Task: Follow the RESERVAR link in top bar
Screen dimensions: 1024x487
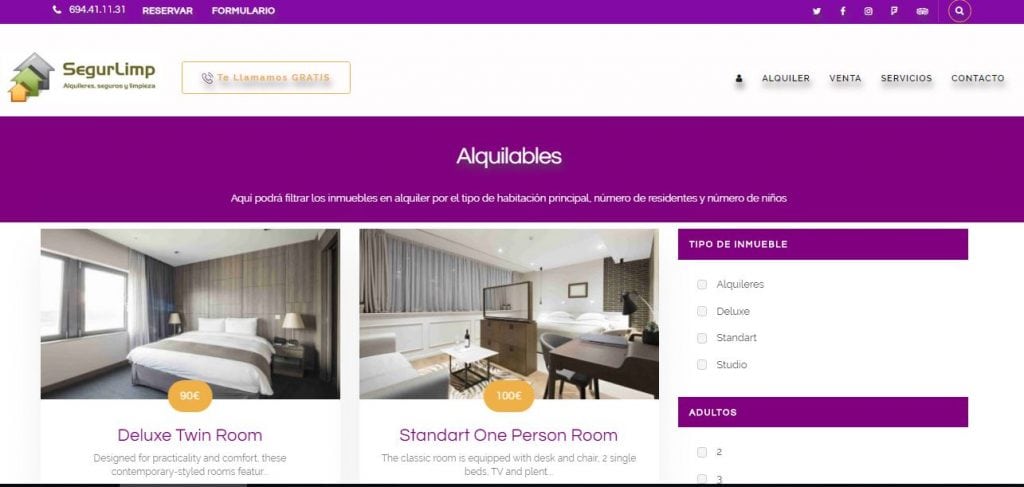Action: tap(167, 11)
